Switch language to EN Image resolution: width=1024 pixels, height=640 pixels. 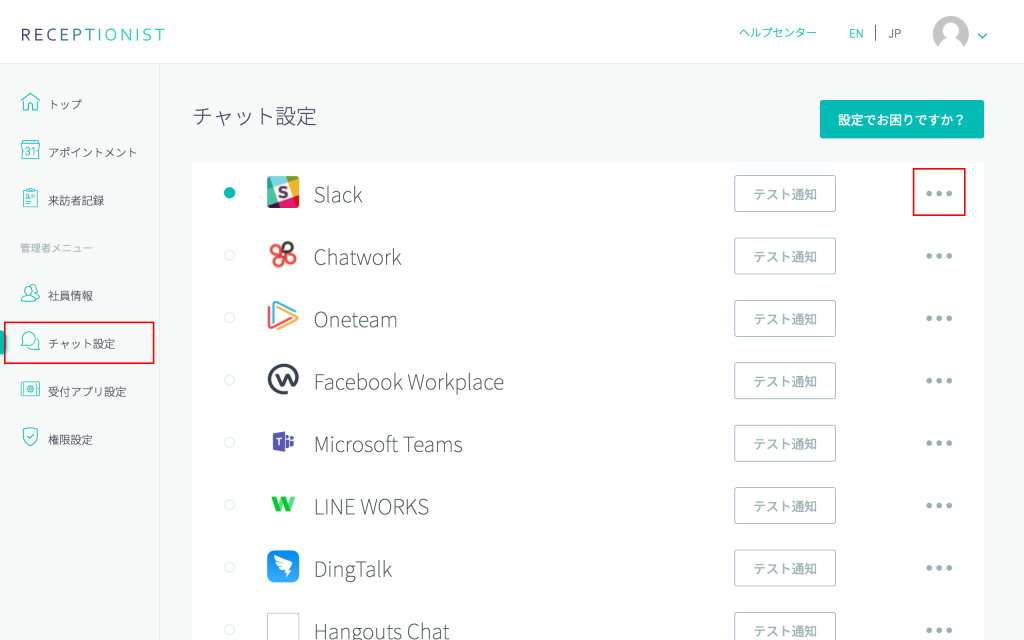tap(856, 33)
